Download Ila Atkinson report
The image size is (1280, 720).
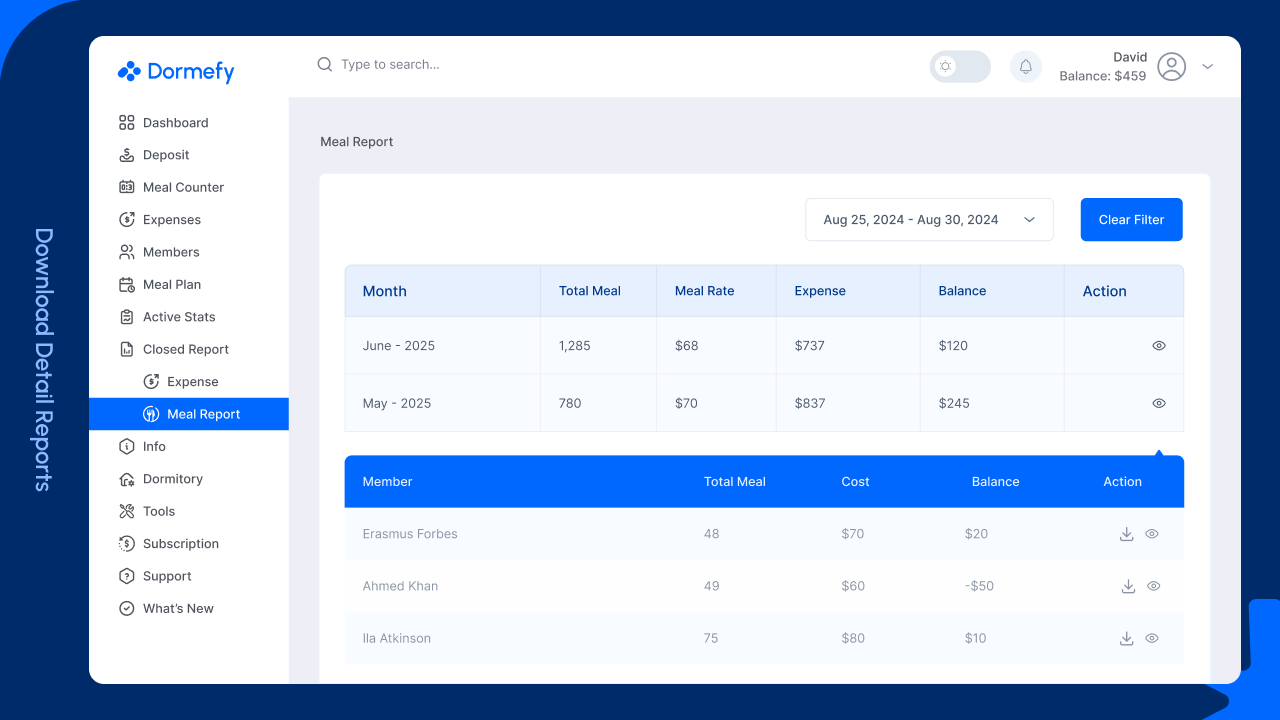[x=1126, y=638]
